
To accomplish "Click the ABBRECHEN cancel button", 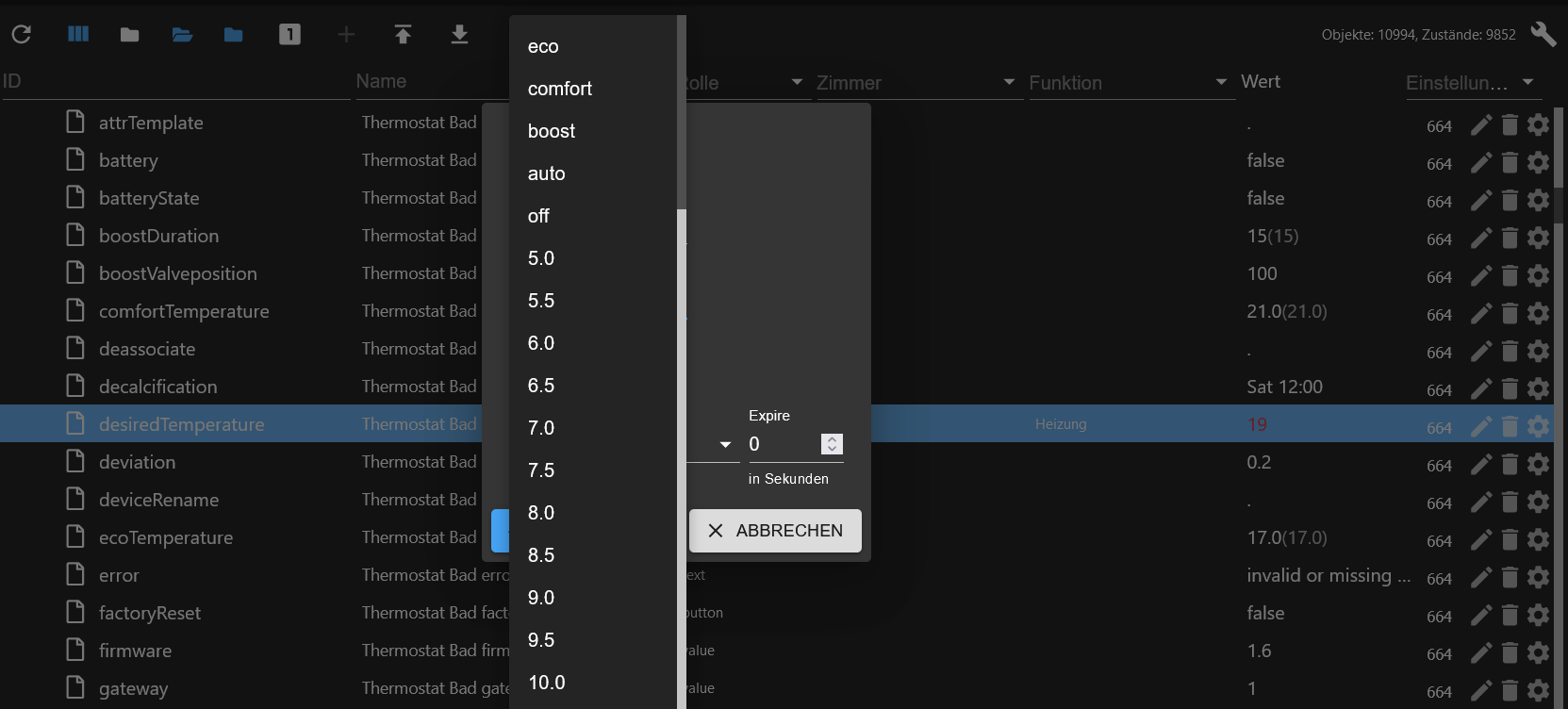I will [775, 531].
